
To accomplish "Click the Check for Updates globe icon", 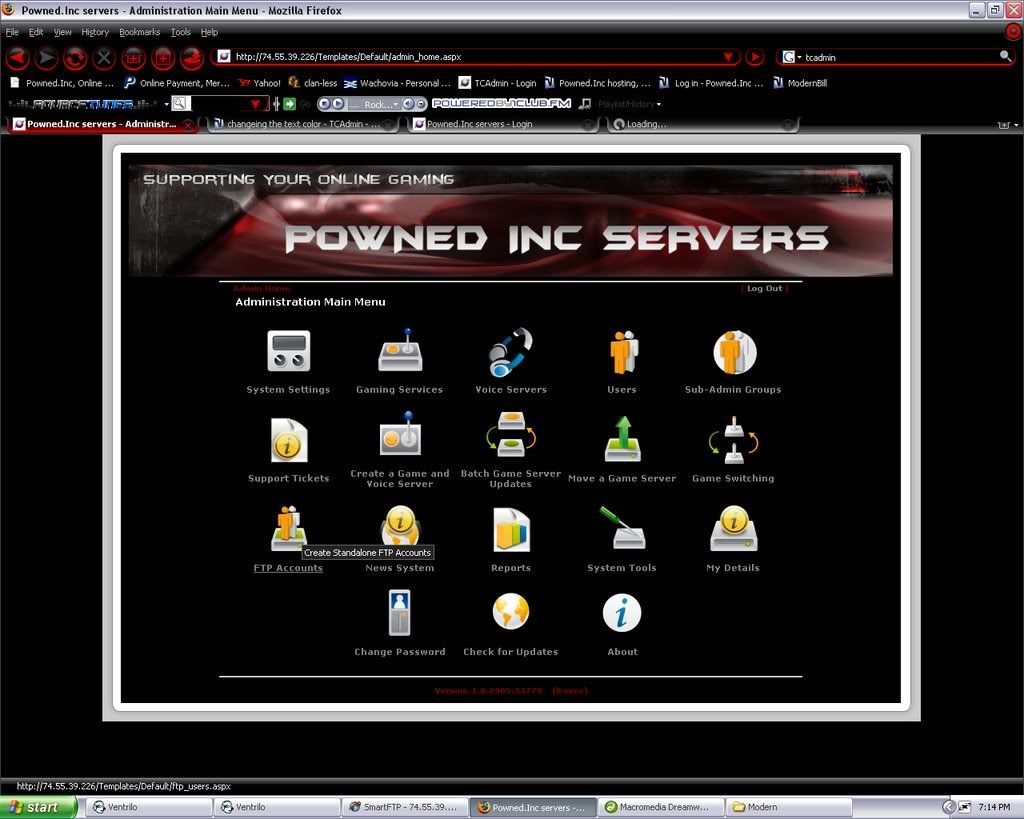I will click(x=510, y=613).
